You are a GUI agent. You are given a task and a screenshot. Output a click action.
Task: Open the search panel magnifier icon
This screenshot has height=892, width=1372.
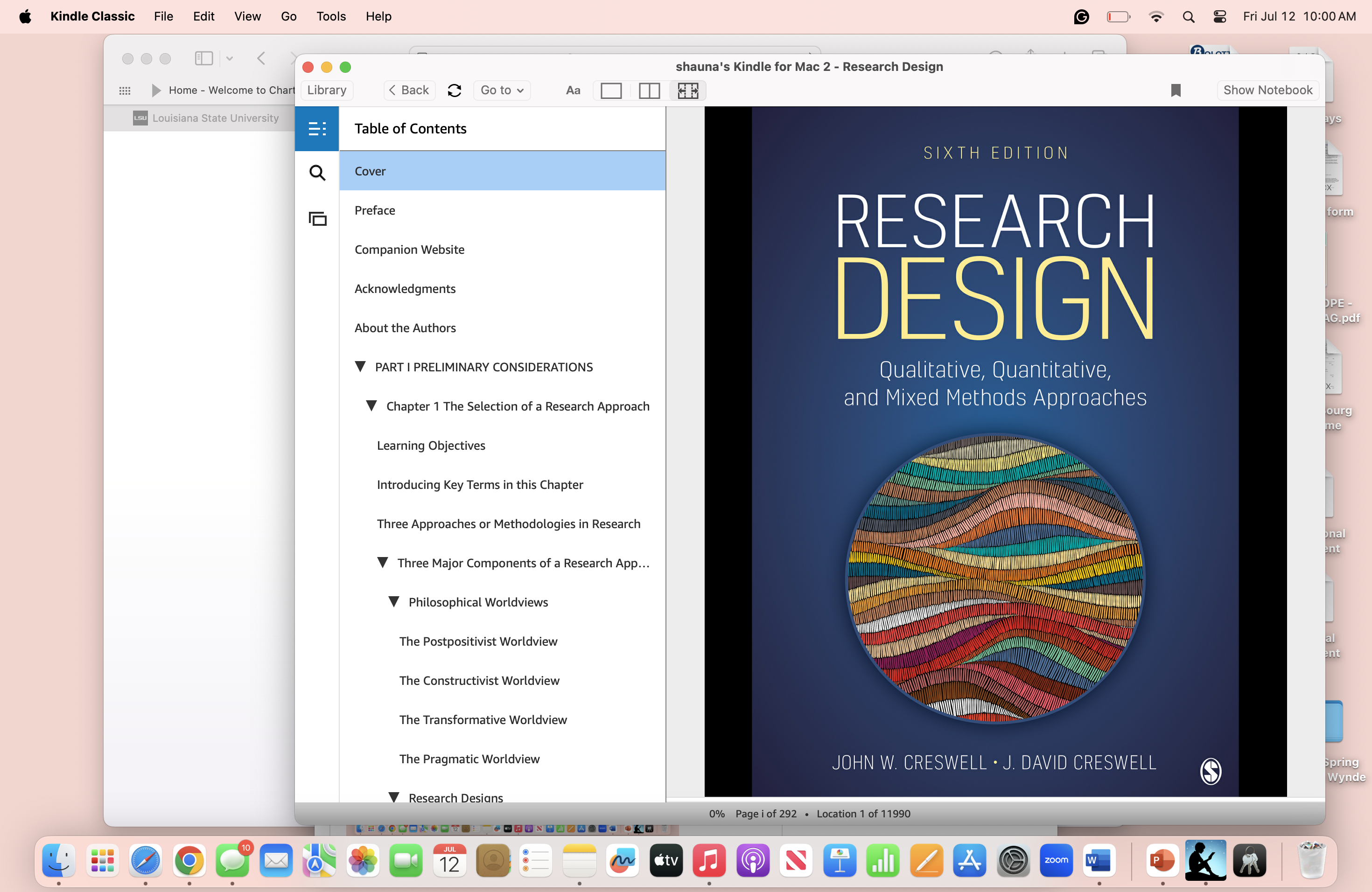pos(317,172)
